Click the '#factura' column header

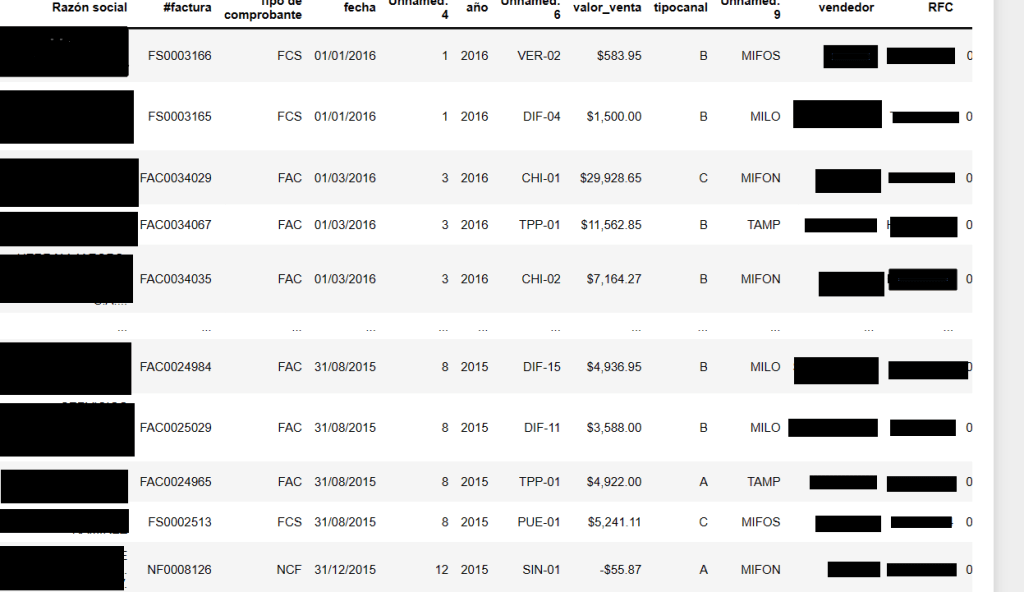(187, 8)
